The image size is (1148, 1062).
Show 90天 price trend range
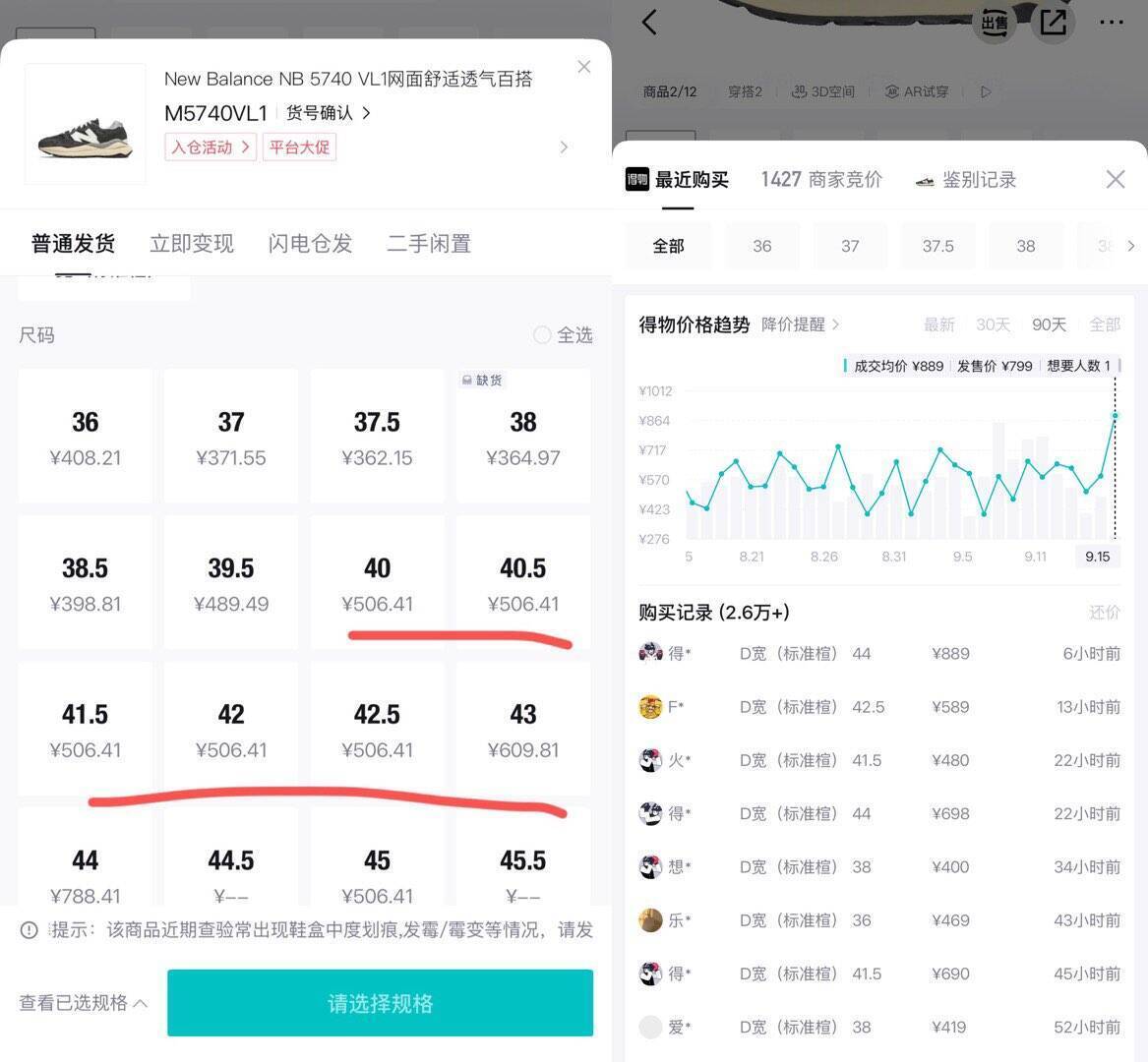1049,324
